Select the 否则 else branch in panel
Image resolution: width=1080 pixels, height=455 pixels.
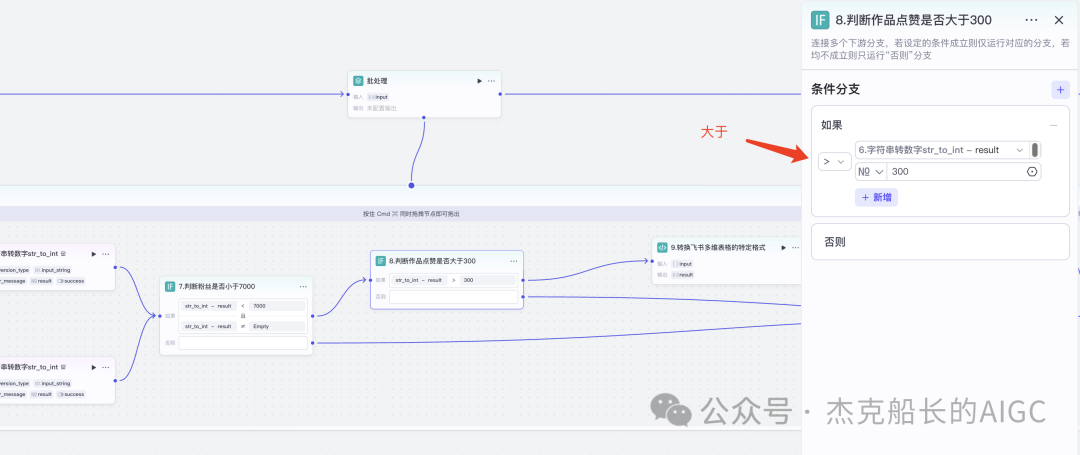point(940,242)
